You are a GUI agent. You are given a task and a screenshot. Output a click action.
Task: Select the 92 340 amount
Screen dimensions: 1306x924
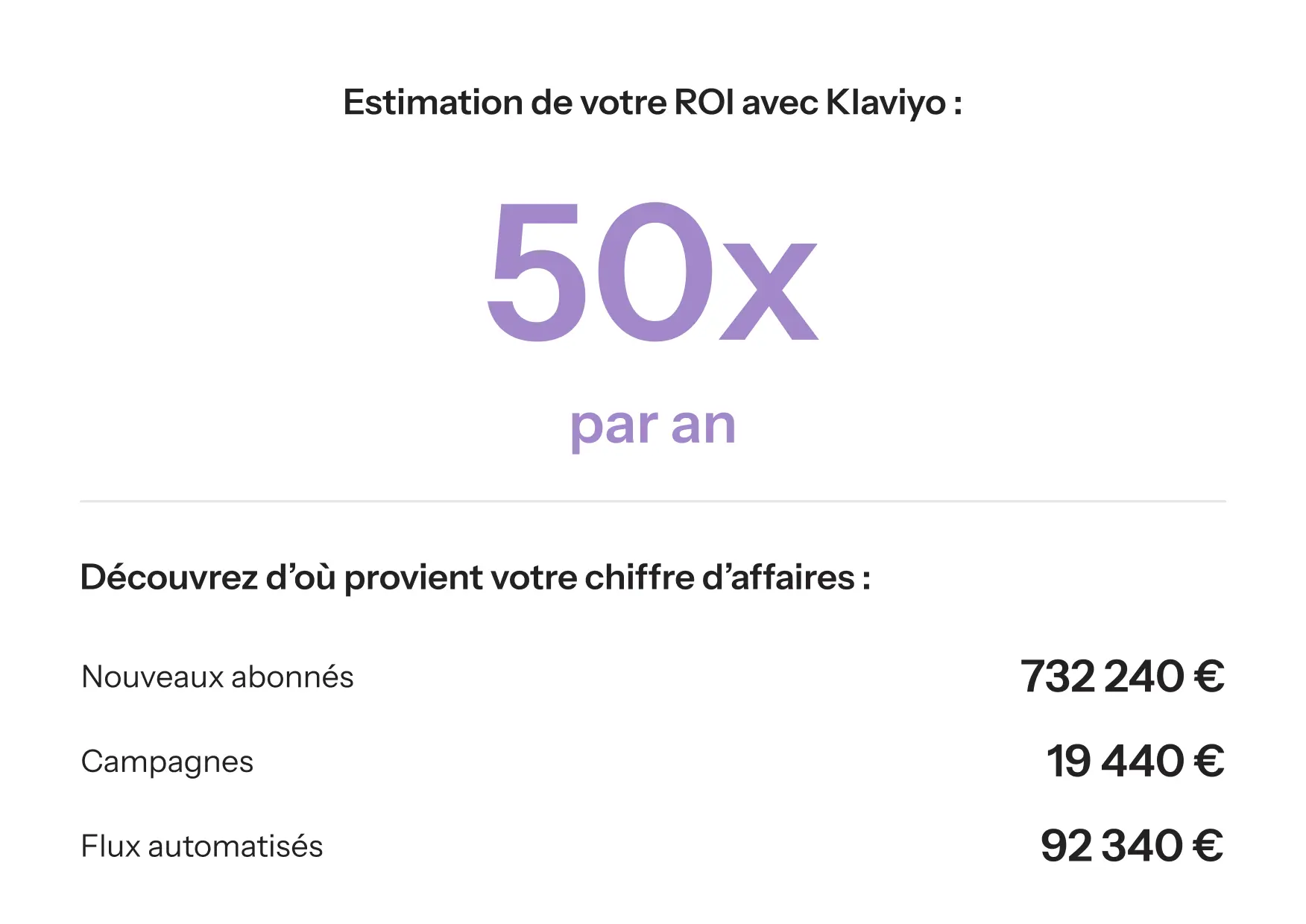click(x=1111, y=847)
